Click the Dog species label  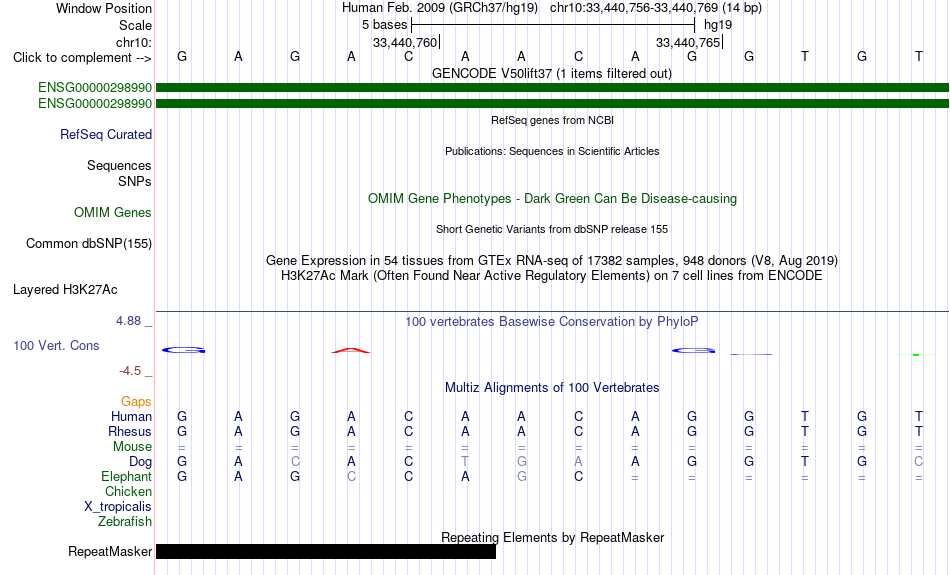141,462
